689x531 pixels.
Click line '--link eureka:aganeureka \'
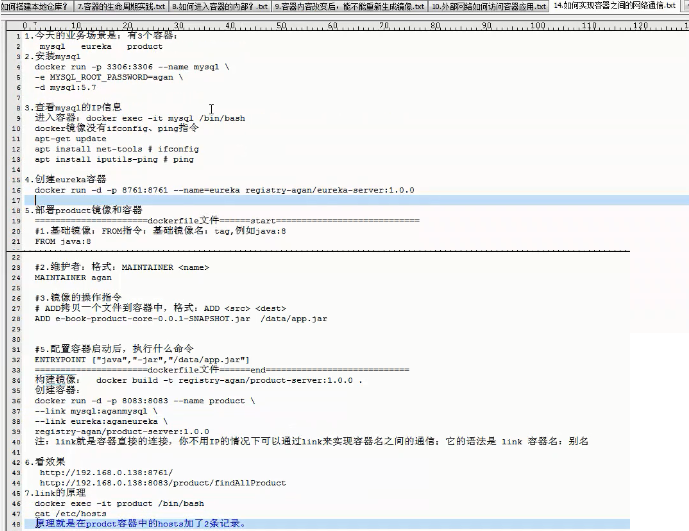click(x=101, y=422)
